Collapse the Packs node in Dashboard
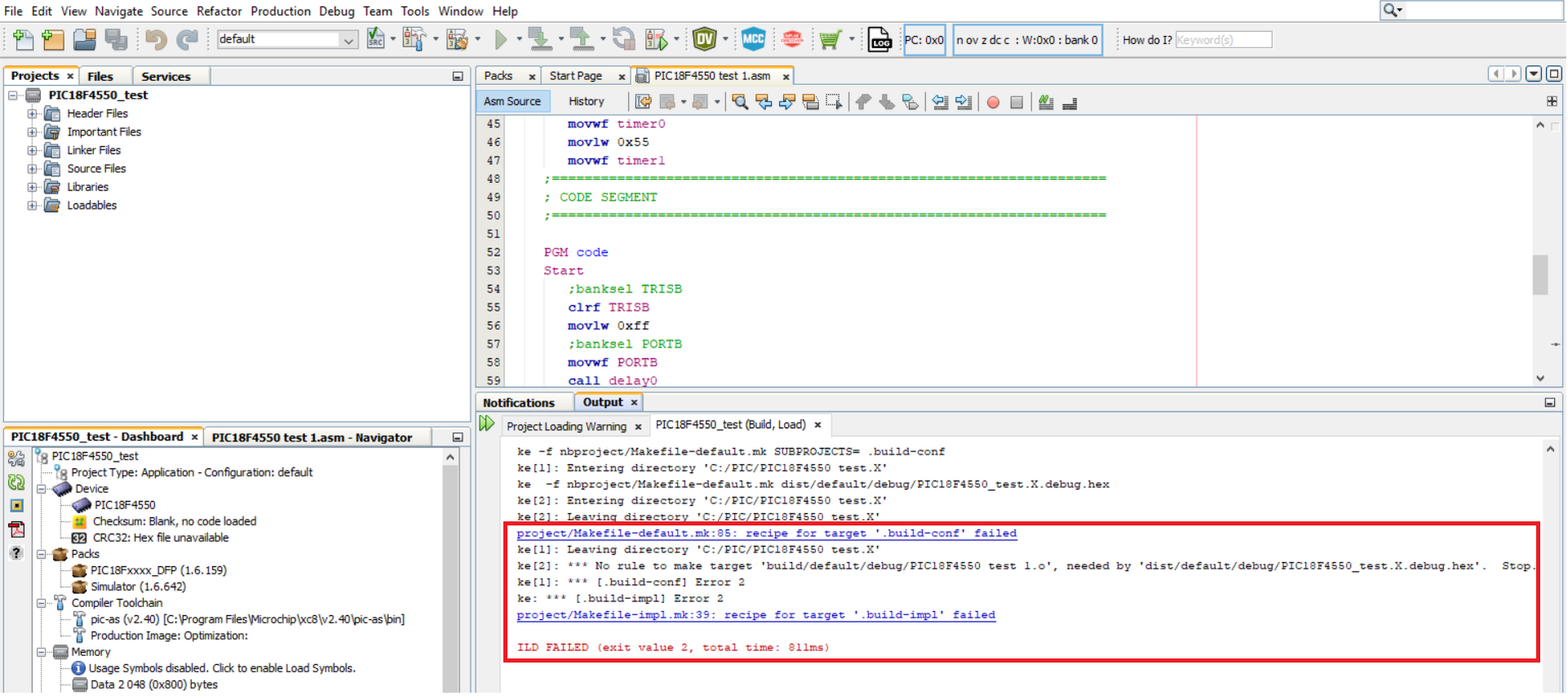 (41, 555)
